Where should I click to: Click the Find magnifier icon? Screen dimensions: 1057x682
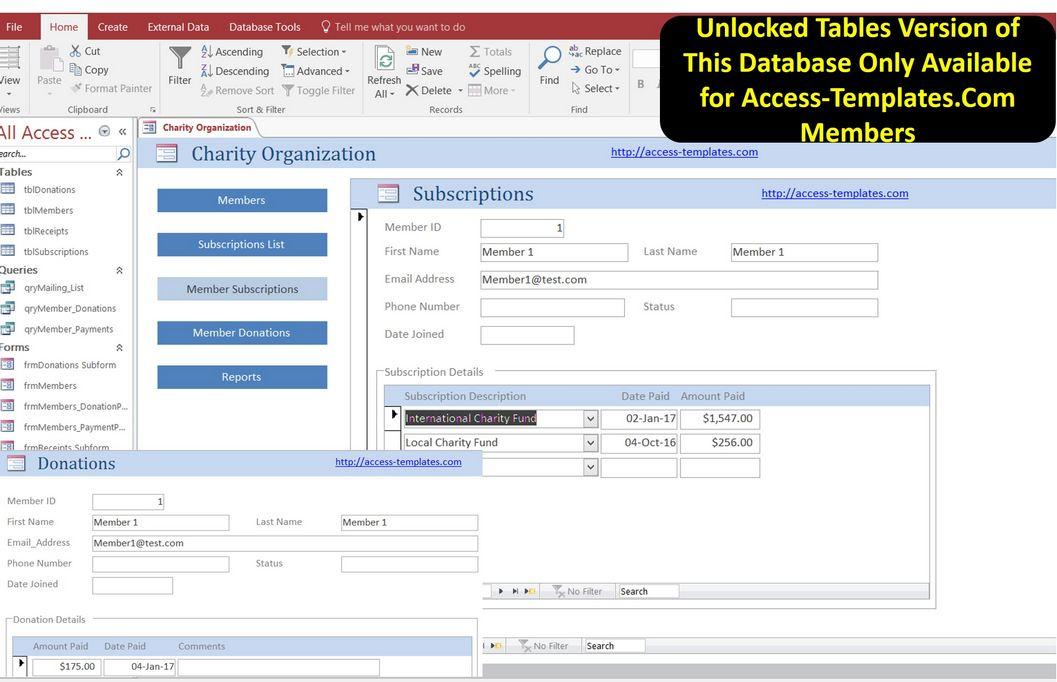(549, 58)
